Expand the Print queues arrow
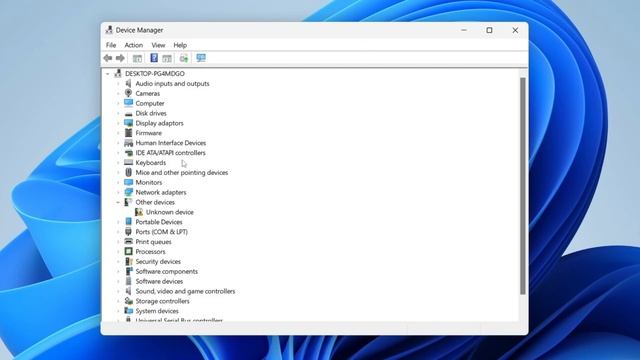This screenshot has height=360, width=640. pyautogui.click(x=118, y=242)
